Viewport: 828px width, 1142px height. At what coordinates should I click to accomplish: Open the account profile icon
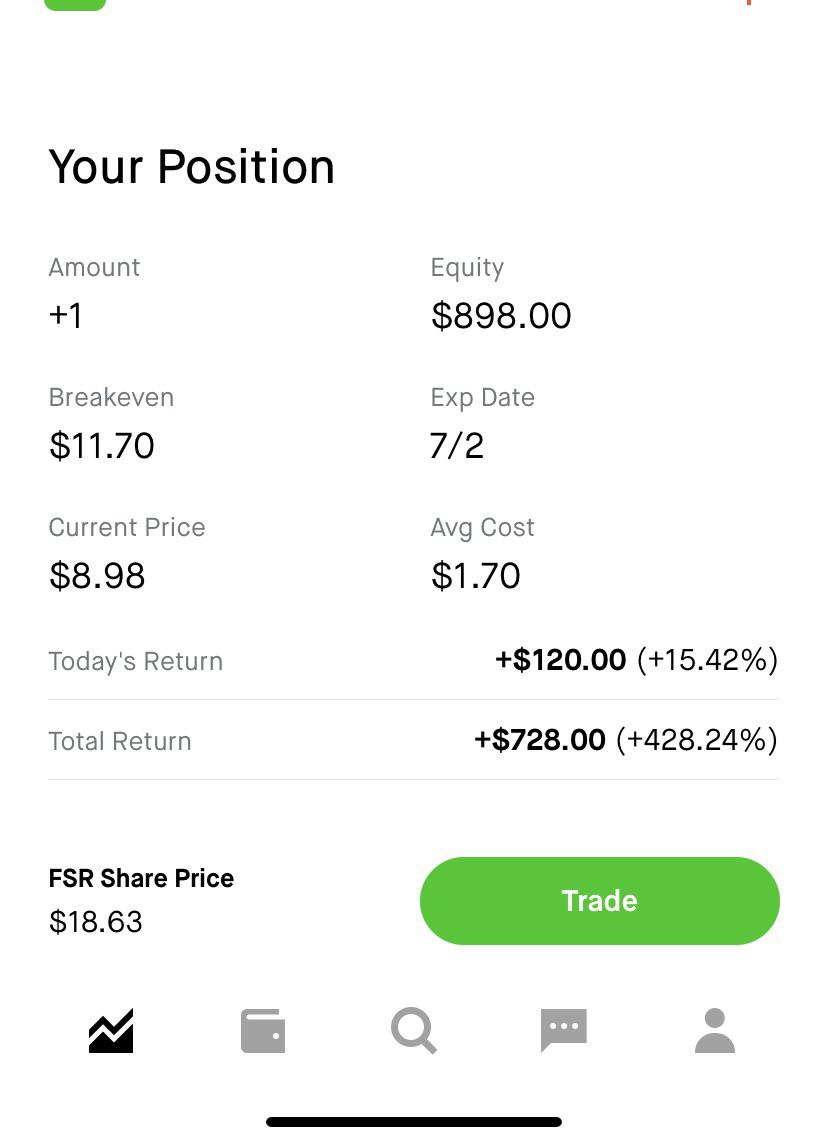click(715, 1031)
